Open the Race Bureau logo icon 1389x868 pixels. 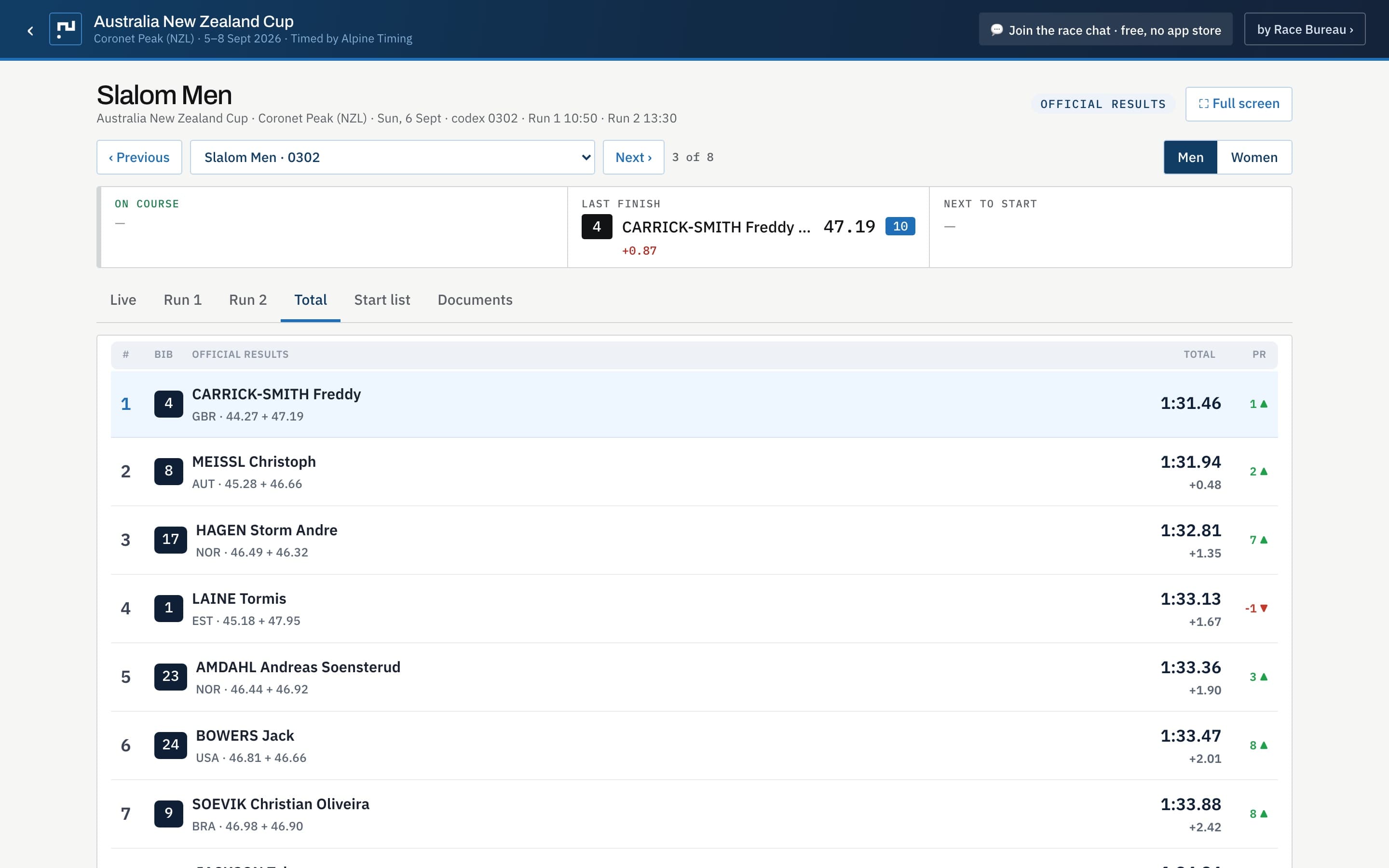66,29
